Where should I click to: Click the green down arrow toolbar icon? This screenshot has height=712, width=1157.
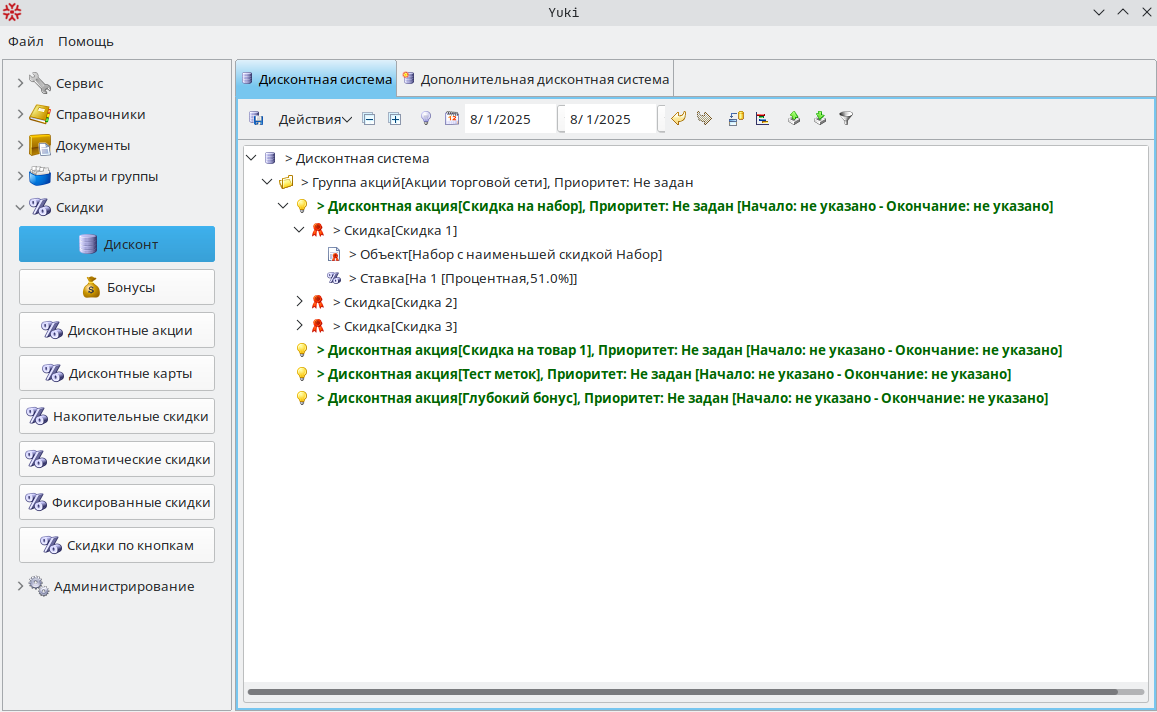820,119
